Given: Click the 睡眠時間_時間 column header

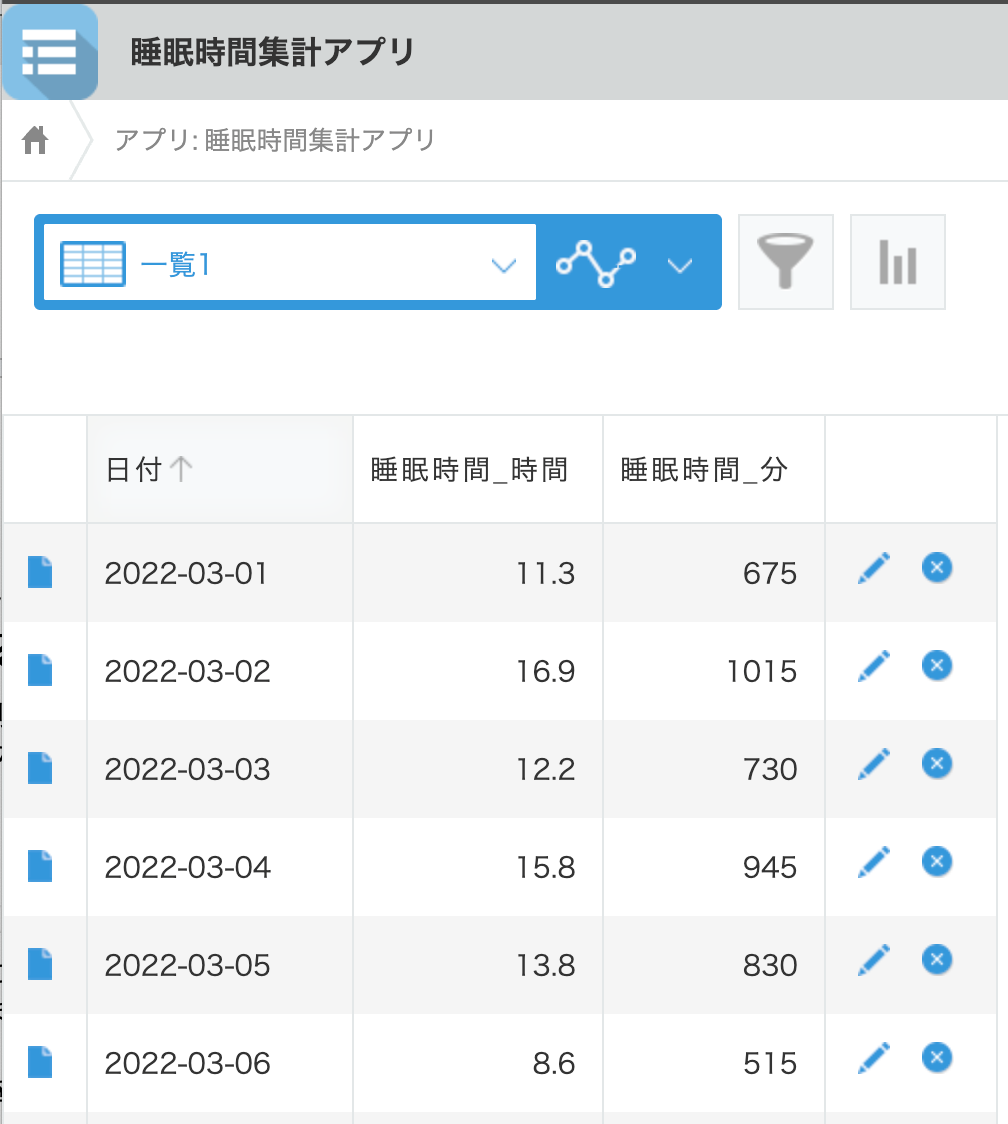Looking at the screenshot, I should (469, 470).
